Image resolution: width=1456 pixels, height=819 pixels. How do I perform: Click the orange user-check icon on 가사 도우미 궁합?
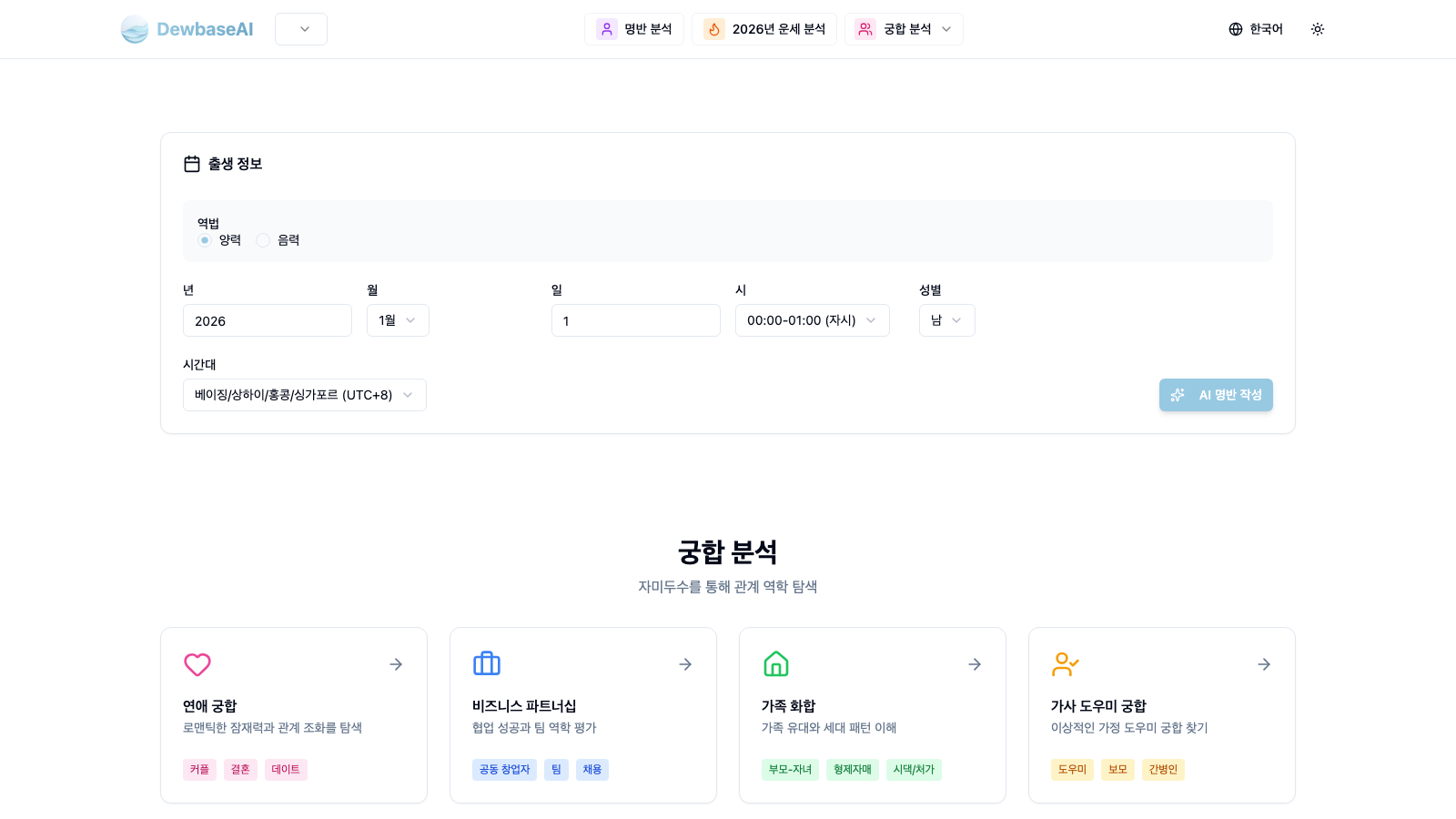(1066, 664)
